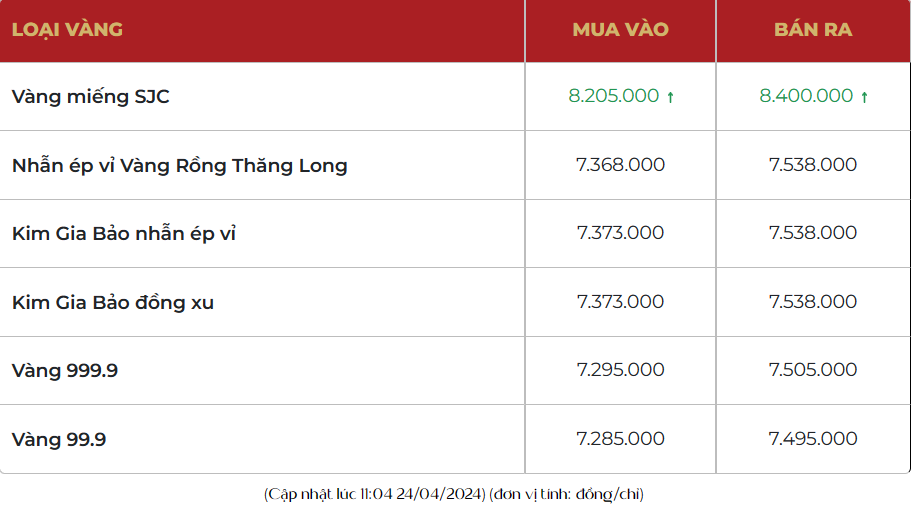
Task: Select the sell price 7.495.000
Action: tap(813, 438)
